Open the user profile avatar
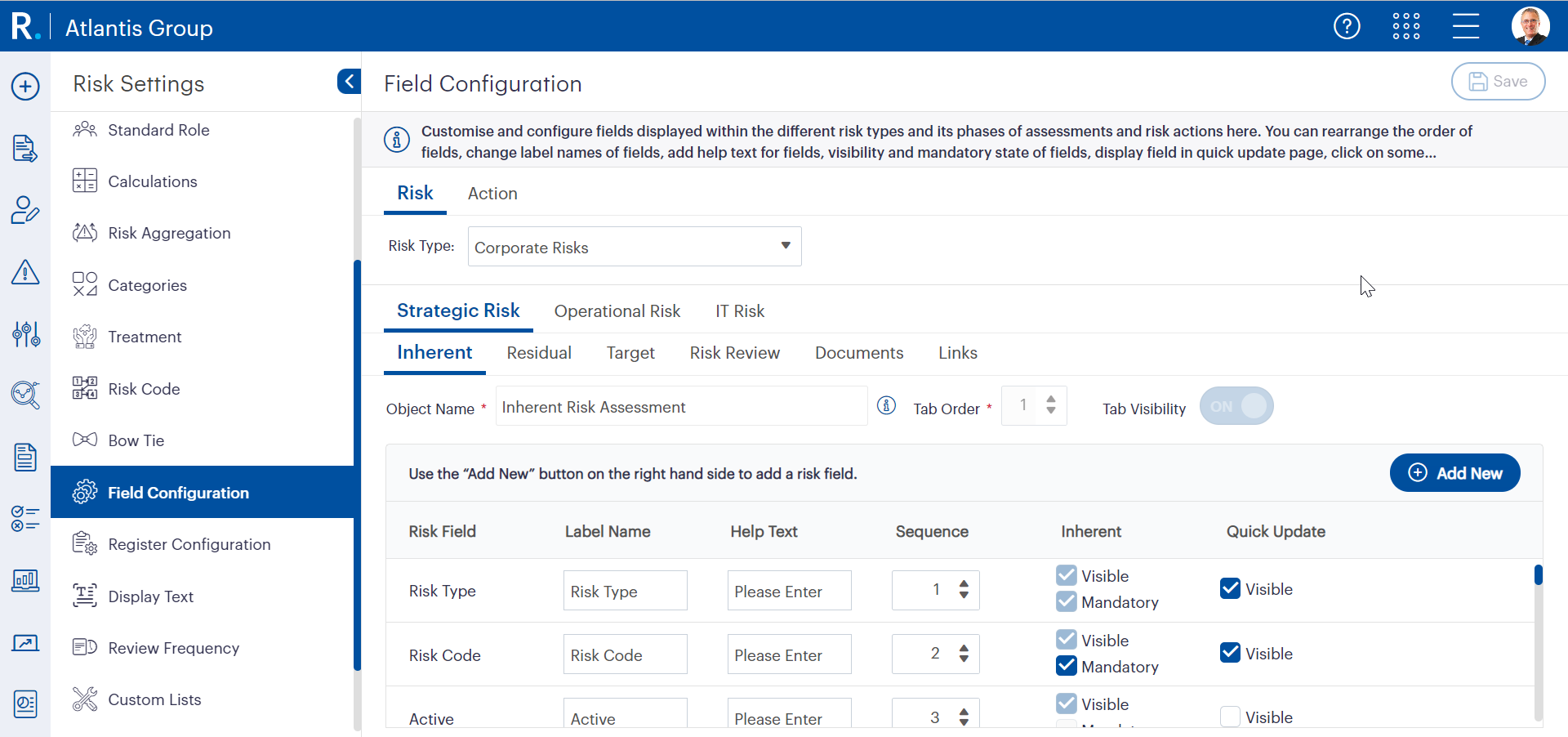Screen dimensions: 1568x737 (x=1530, y=26)
